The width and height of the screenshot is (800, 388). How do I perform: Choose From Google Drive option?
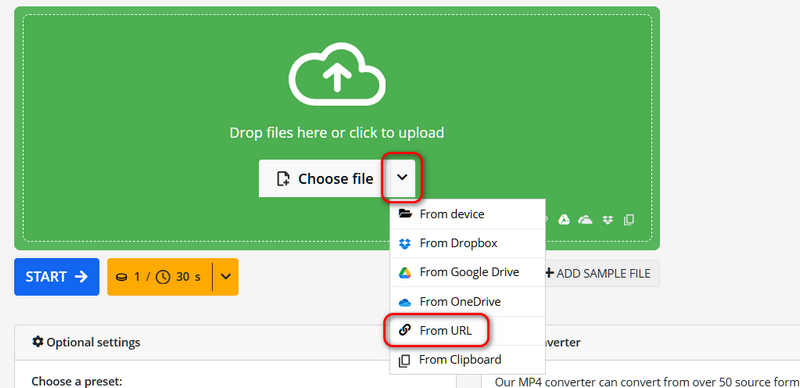467,273
